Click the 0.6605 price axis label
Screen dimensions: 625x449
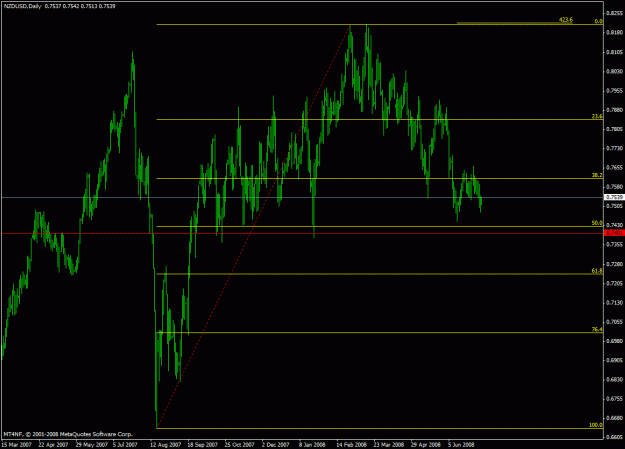pos(614,437)
